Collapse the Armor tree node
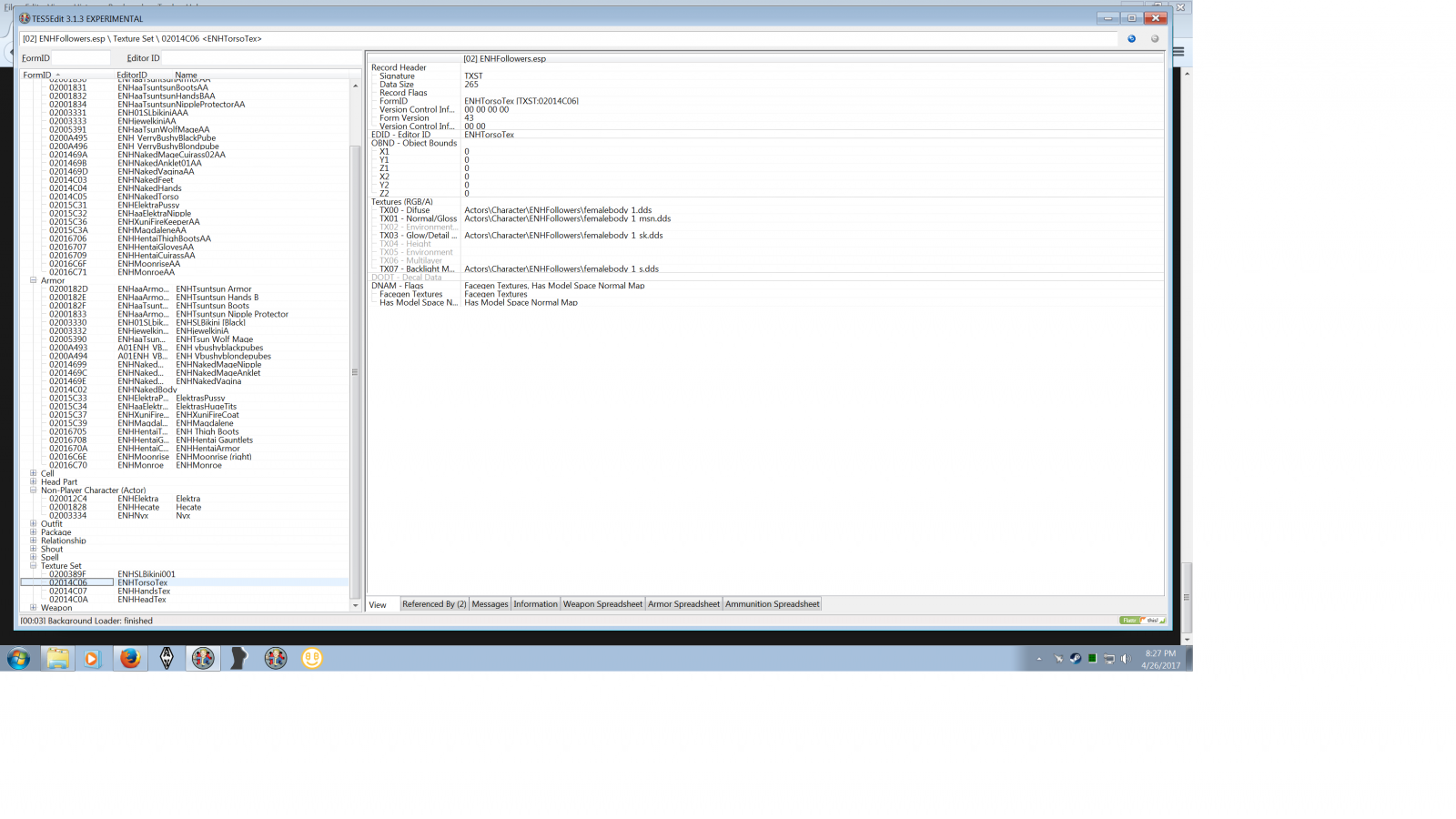This screenshot has width=1456, height=819. pos(34,280)
